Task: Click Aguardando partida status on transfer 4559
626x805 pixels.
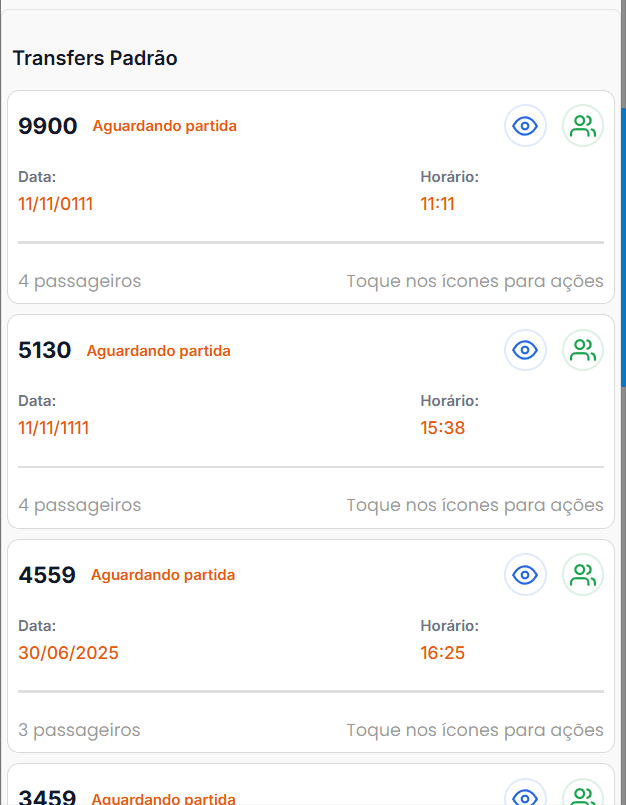Action: [163, 575]
